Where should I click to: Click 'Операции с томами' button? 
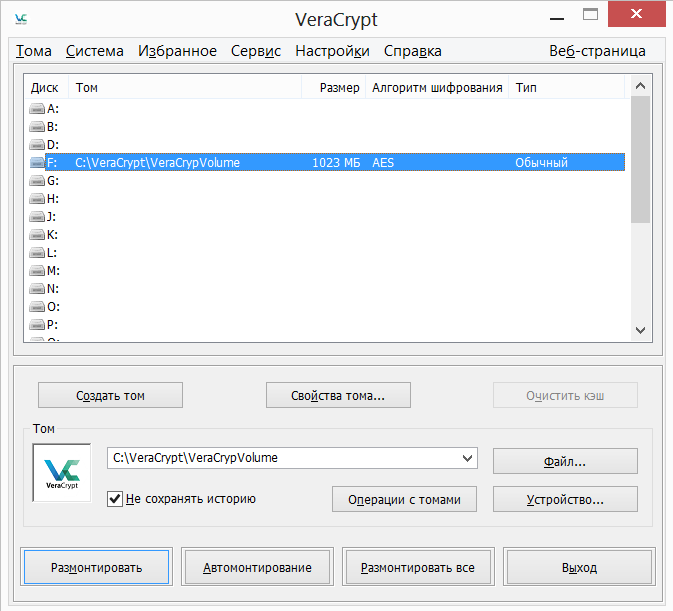coord(404,499)
